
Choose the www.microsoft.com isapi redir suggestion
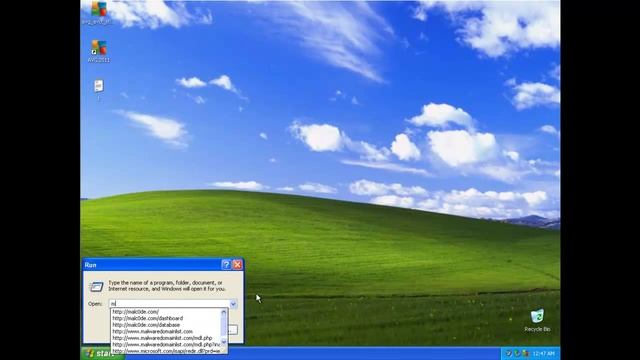click(166, 351)
